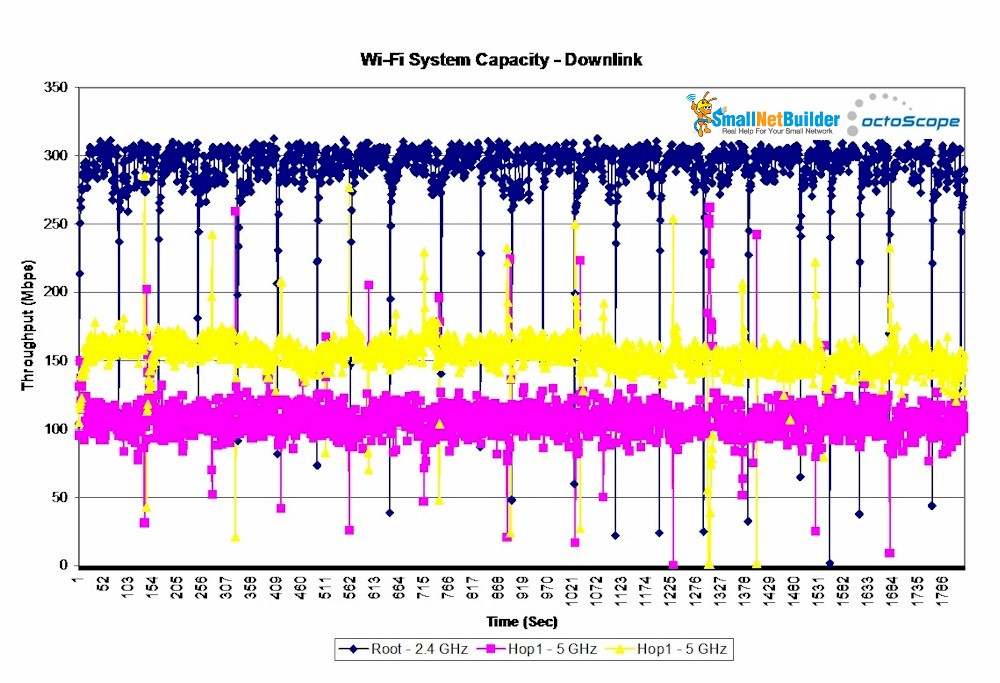
Task: Click the 613 tick on the time axis
Action: tap(374, 586)
